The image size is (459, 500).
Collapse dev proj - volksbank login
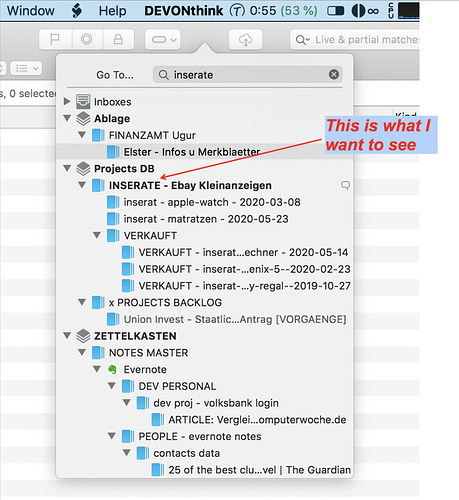(127, 402)
